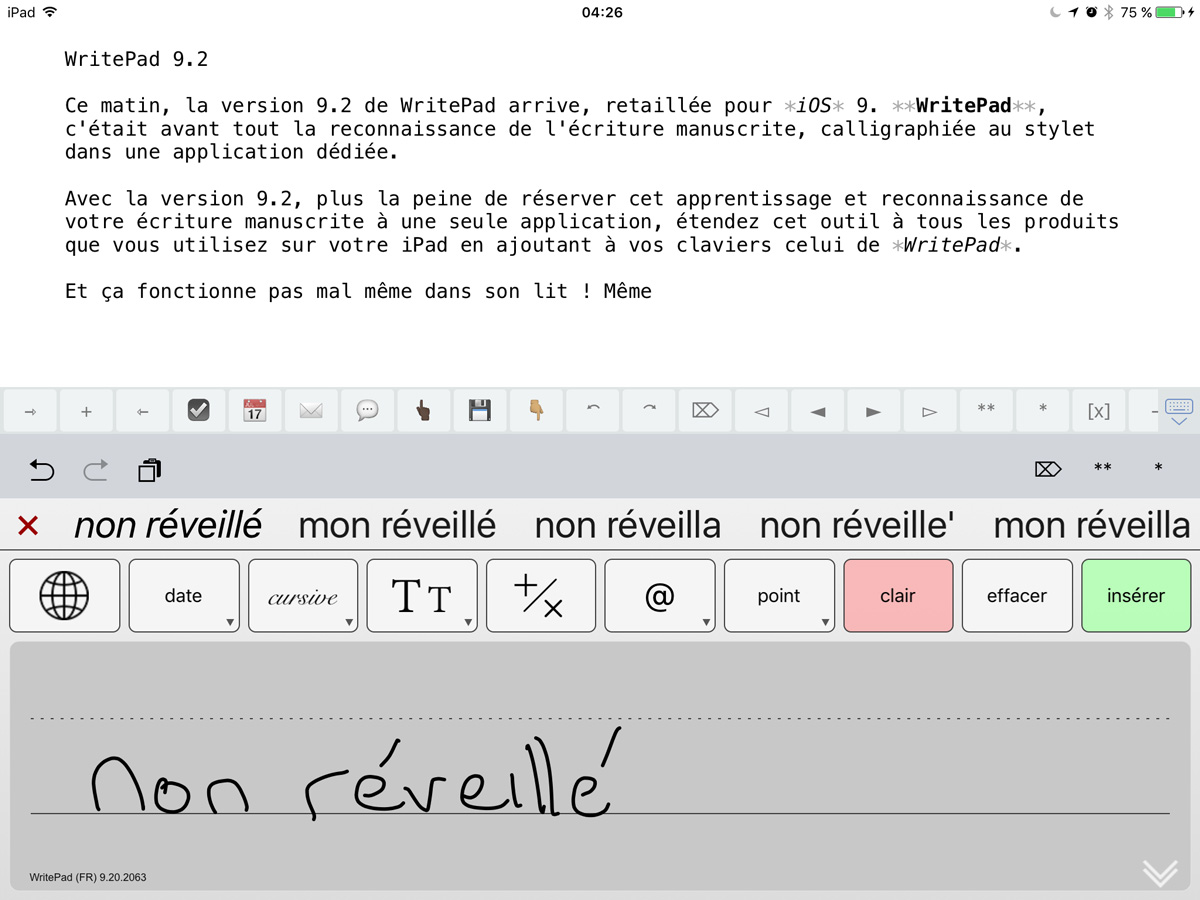The height and width of the screenshot is (900, 1200).
Task: Open the @ symbol dropdown
Action: point(660,596)
